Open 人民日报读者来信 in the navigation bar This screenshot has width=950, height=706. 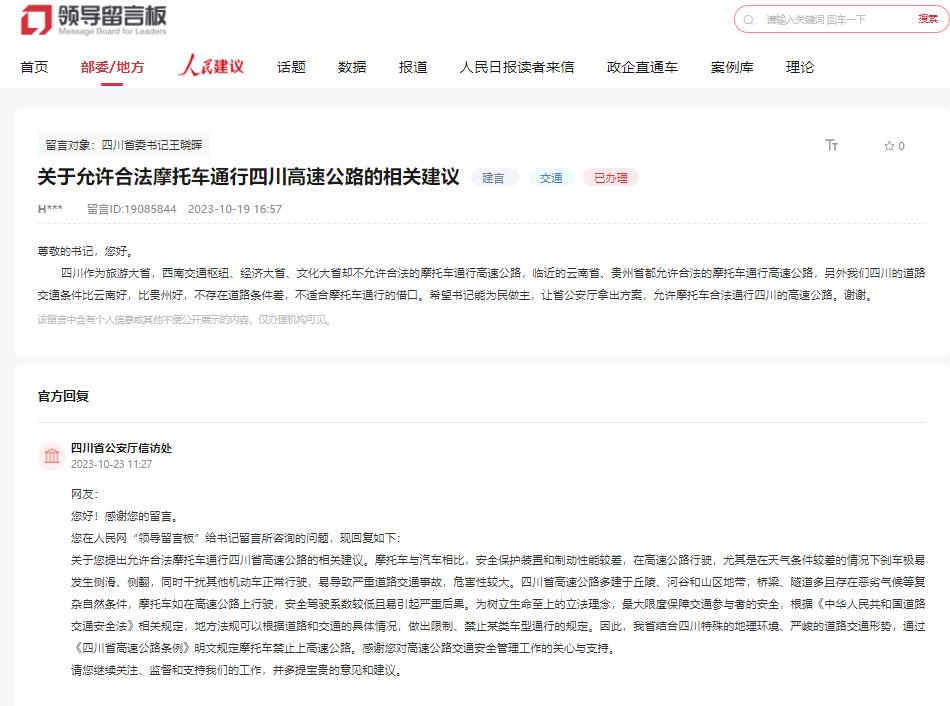[516, 67]
